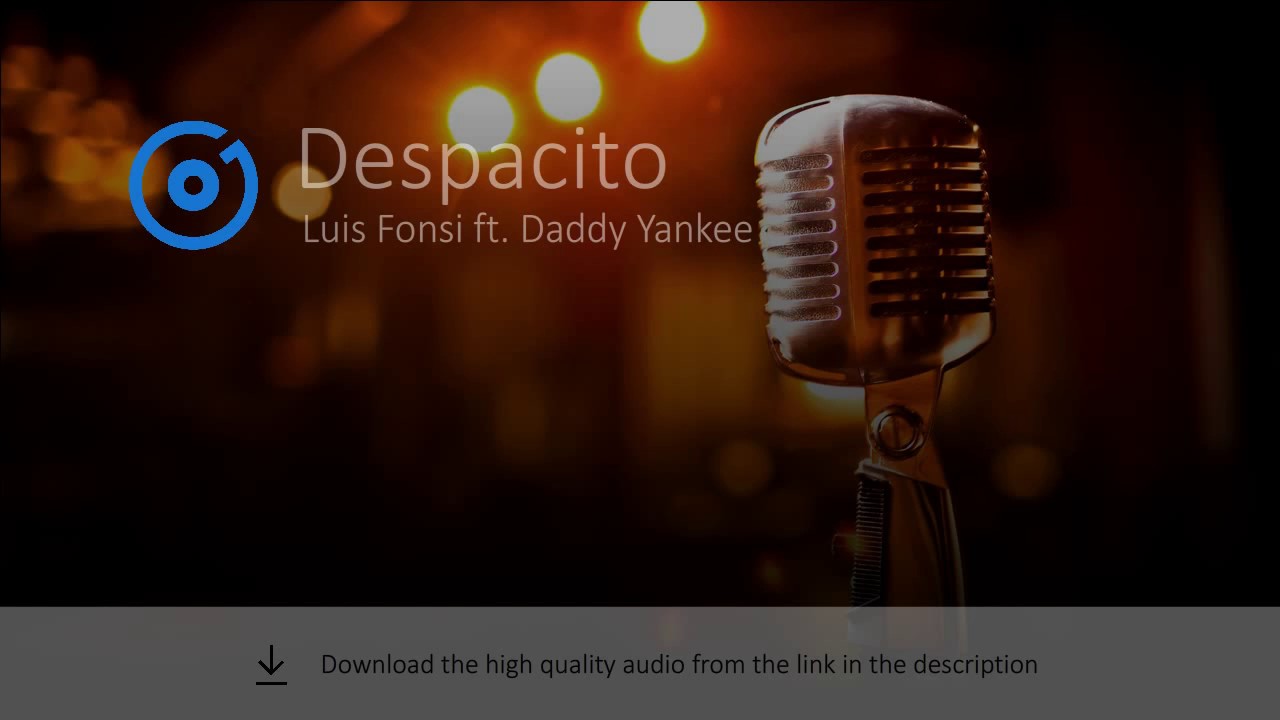This screenshot has width=1280, height=720.
Task: Click the Despacito song title
Action: [x=482, y=160]
